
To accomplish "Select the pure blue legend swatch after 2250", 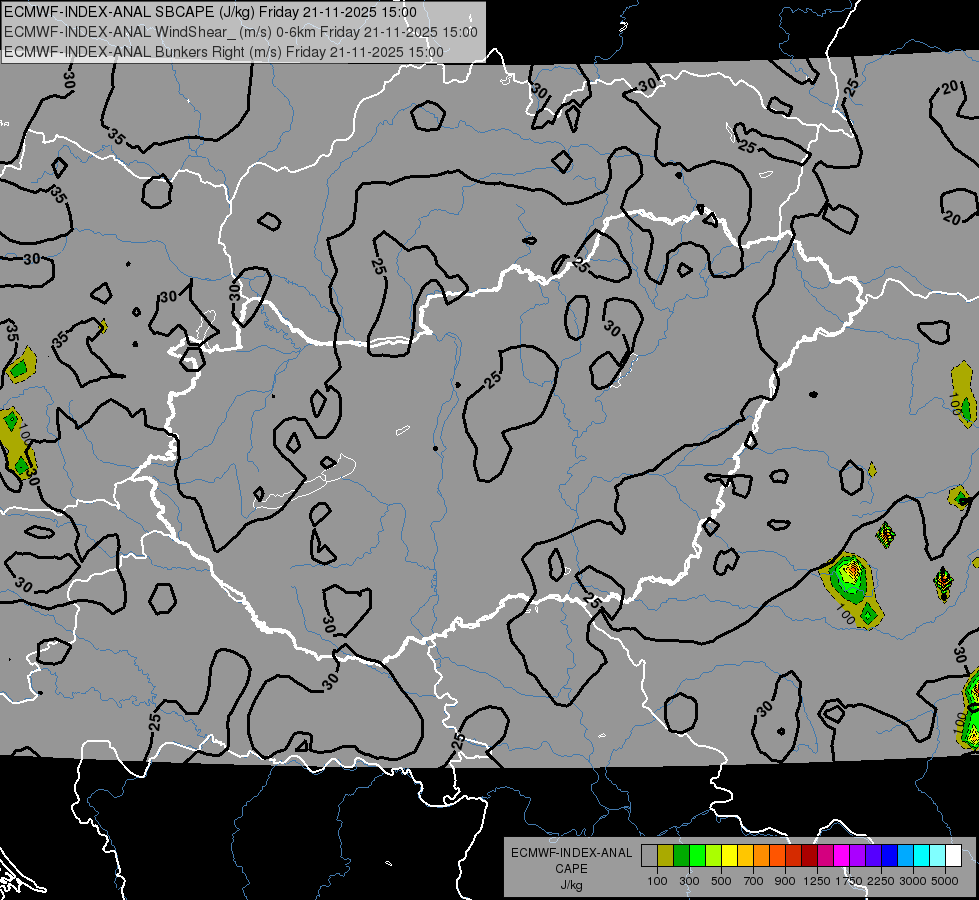I will pyautogui.click(x=890, y=856).
